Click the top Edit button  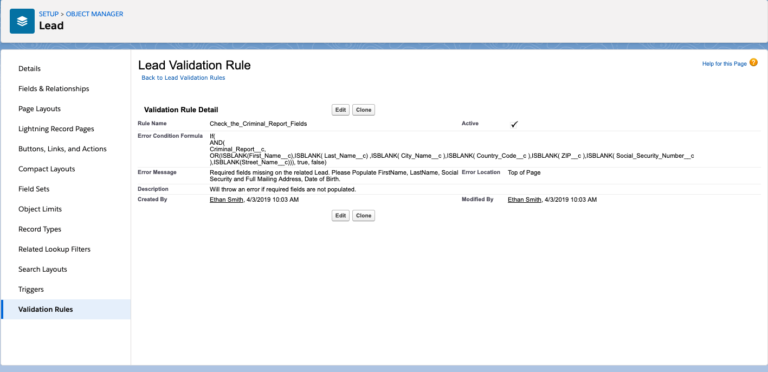(340, 110)
